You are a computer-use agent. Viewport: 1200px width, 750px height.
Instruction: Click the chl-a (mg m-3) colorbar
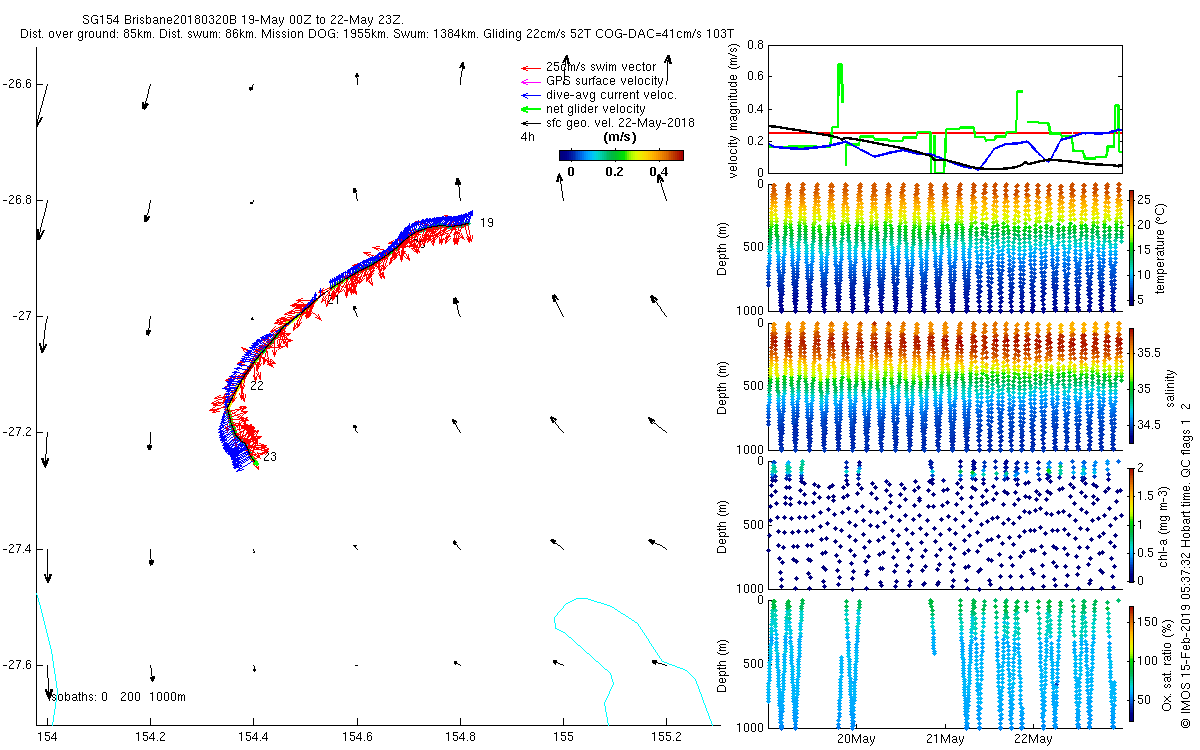1131,523
